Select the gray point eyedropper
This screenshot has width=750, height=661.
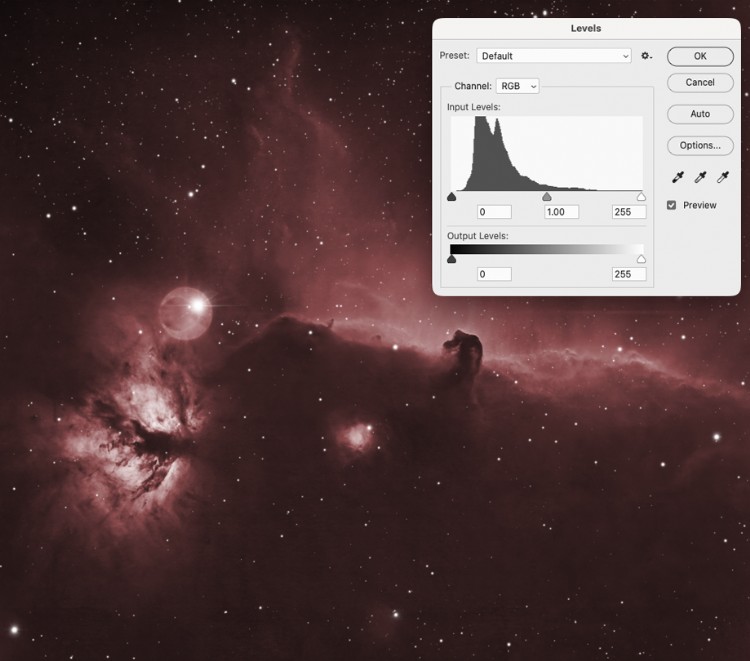tap(700, 177)
